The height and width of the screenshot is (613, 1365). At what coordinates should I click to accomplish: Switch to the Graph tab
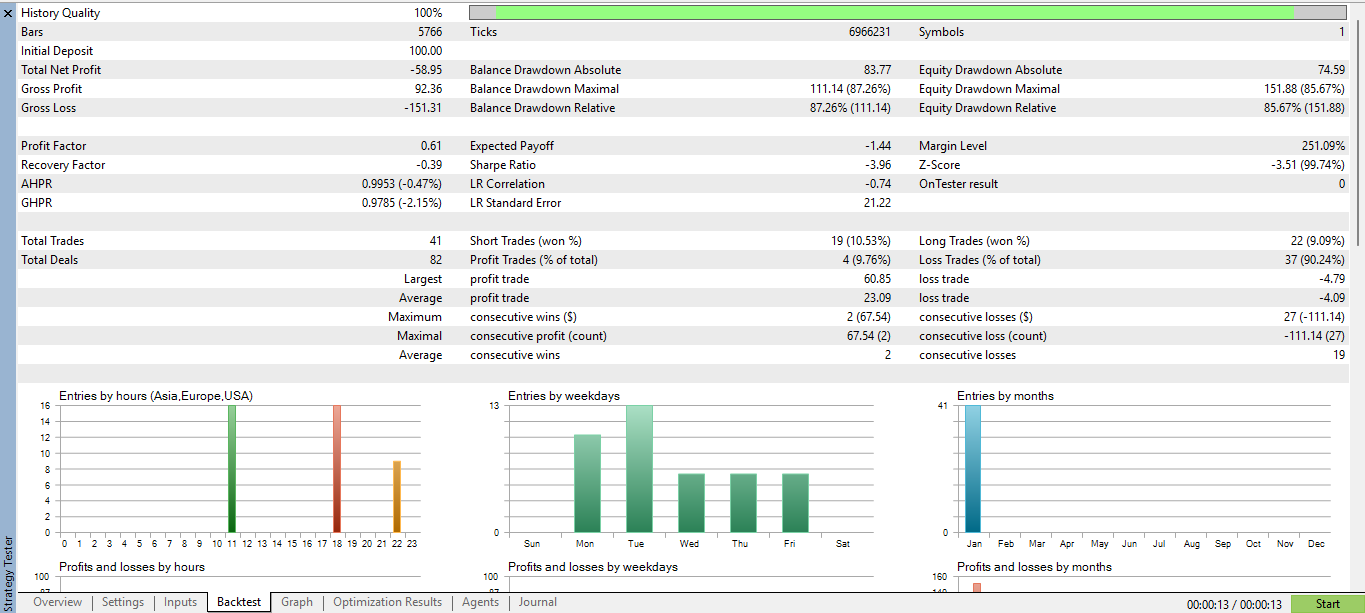coord(297,602)
